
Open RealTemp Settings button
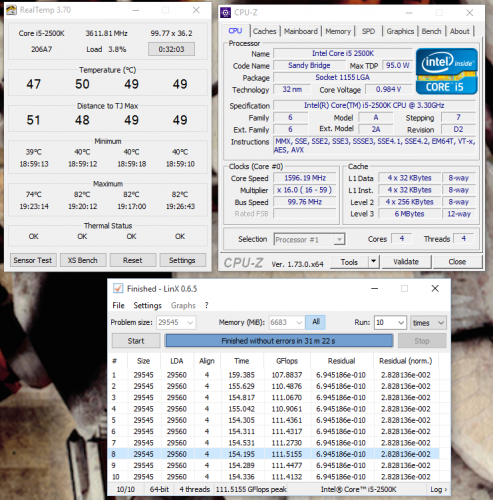182,260
